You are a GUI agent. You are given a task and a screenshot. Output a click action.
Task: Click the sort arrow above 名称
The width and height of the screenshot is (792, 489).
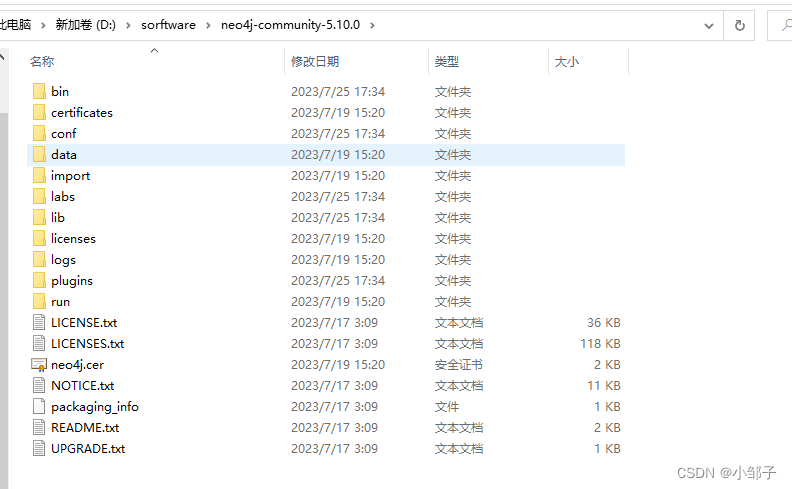155,50
